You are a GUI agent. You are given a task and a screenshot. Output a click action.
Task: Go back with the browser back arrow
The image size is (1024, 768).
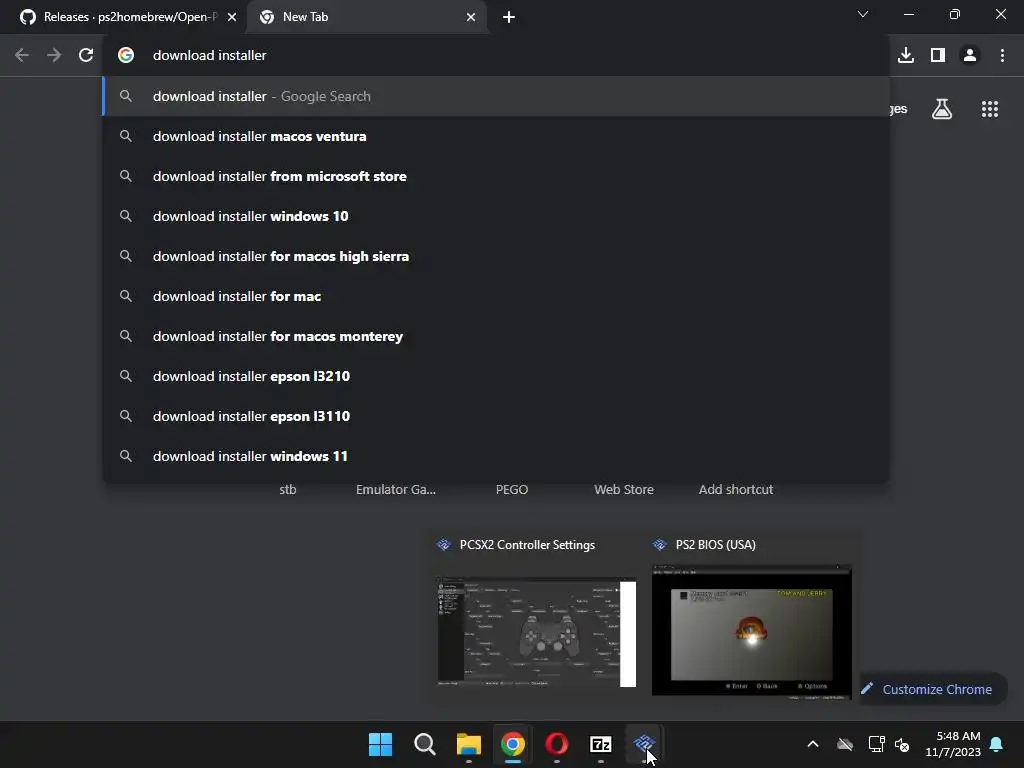[x=22, y=56]
